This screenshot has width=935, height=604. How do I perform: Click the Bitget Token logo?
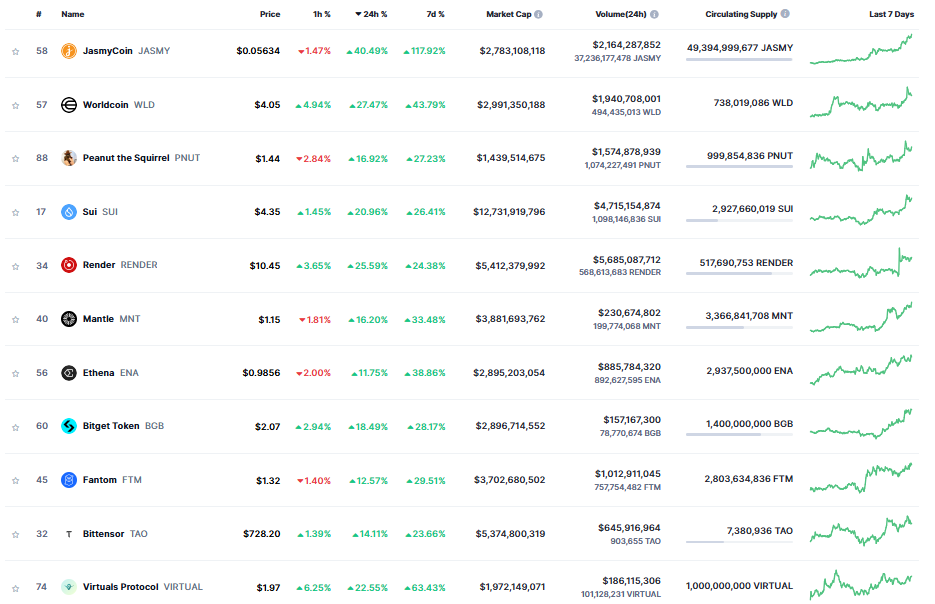coord(69,426)
